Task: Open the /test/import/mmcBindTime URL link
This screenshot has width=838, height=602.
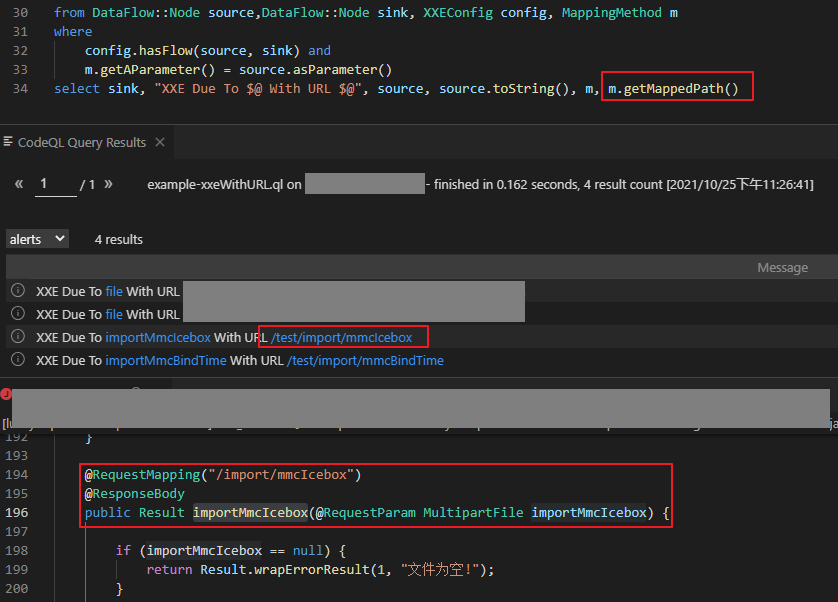Action: tap(365, 360)
